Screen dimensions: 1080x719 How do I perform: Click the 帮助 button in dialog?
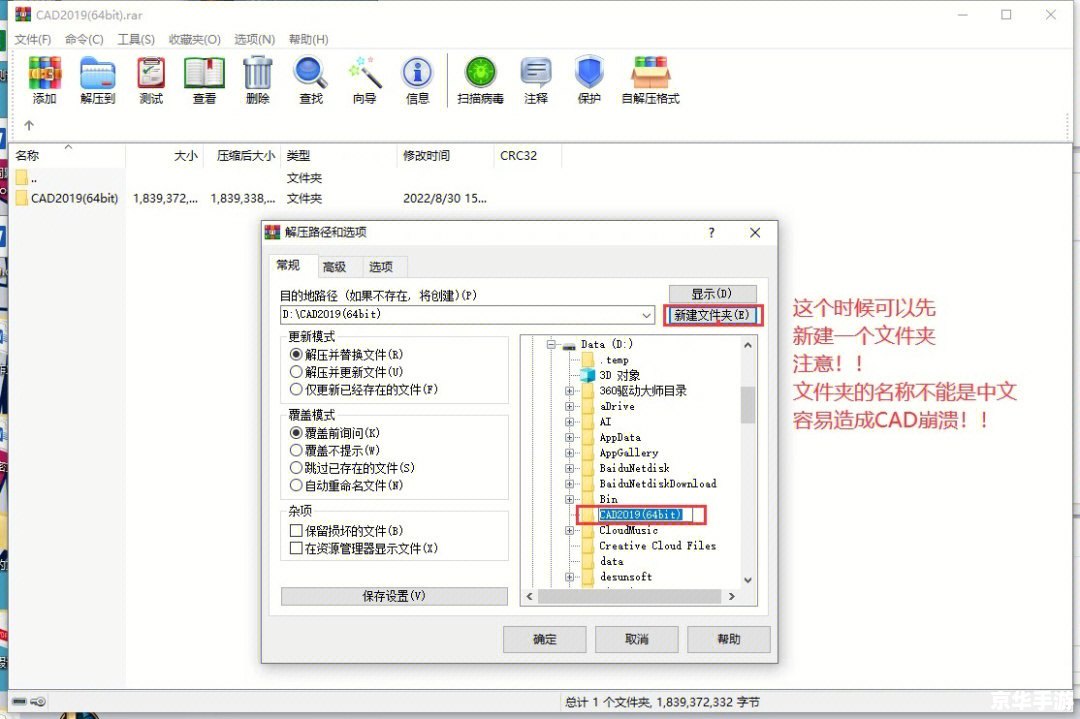tap(729, 639)
